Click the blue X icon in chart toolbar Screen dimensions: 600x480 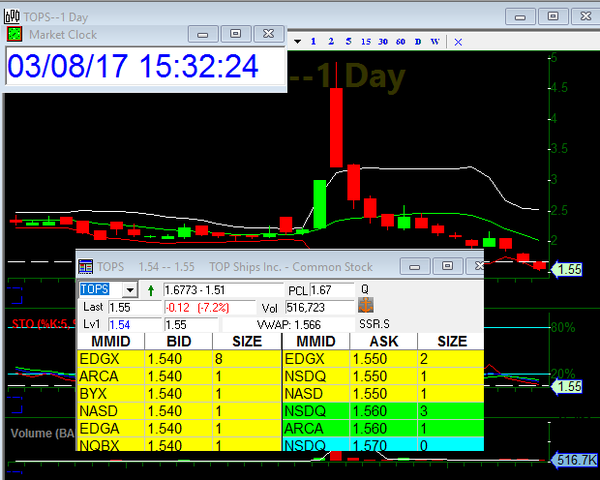(458, 41)
